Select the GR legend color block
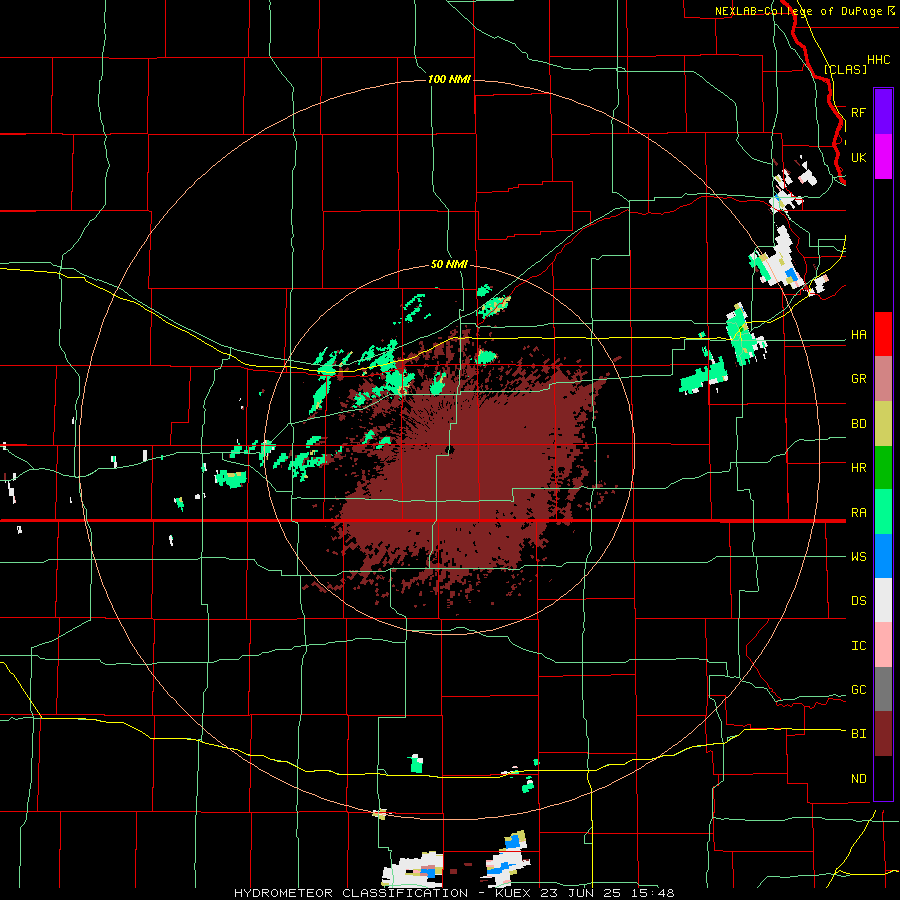Viewport: 900px width, 900px height. tap(883, 379)
